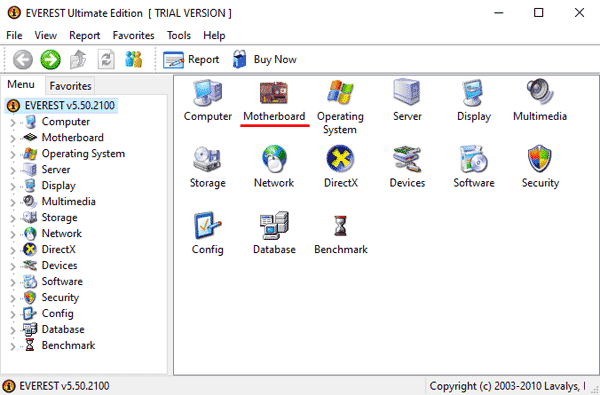Screen dimensions: 600x395
Task: Click the Copyright Lavalys status bar text
Action: tap(507, 386)
